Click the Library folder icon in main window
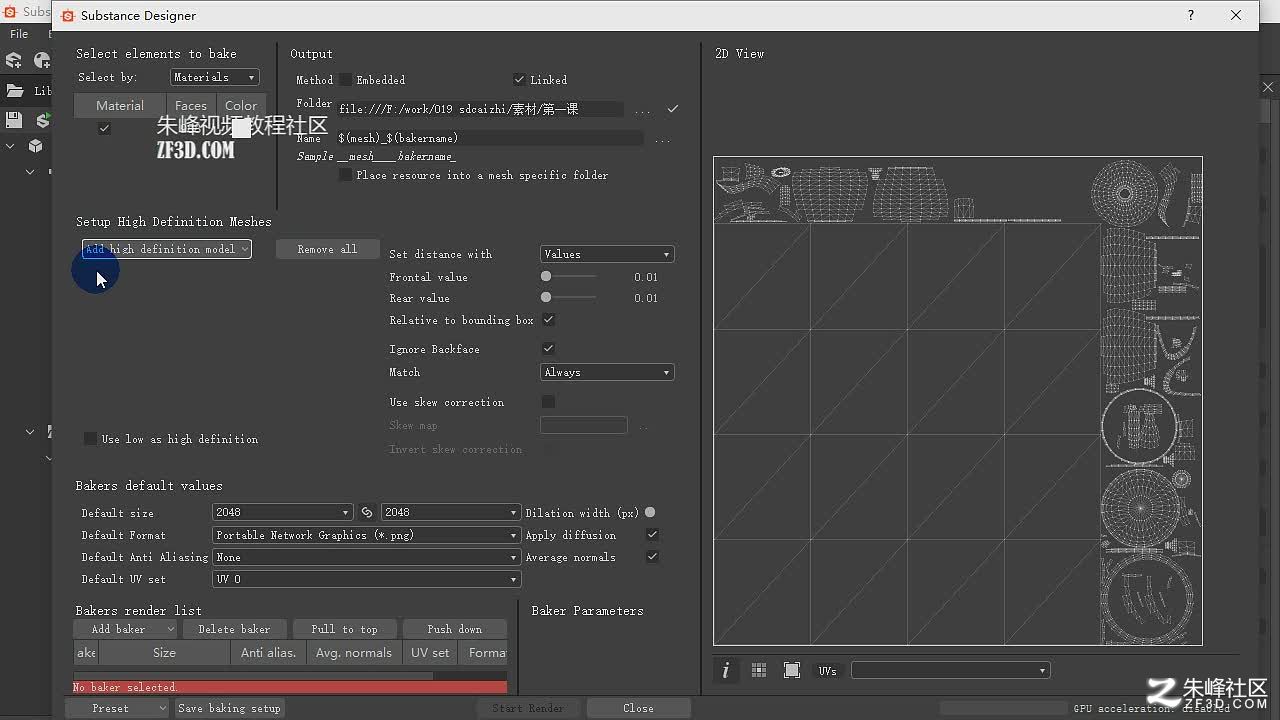The image size is (1280, 720). 15,90
